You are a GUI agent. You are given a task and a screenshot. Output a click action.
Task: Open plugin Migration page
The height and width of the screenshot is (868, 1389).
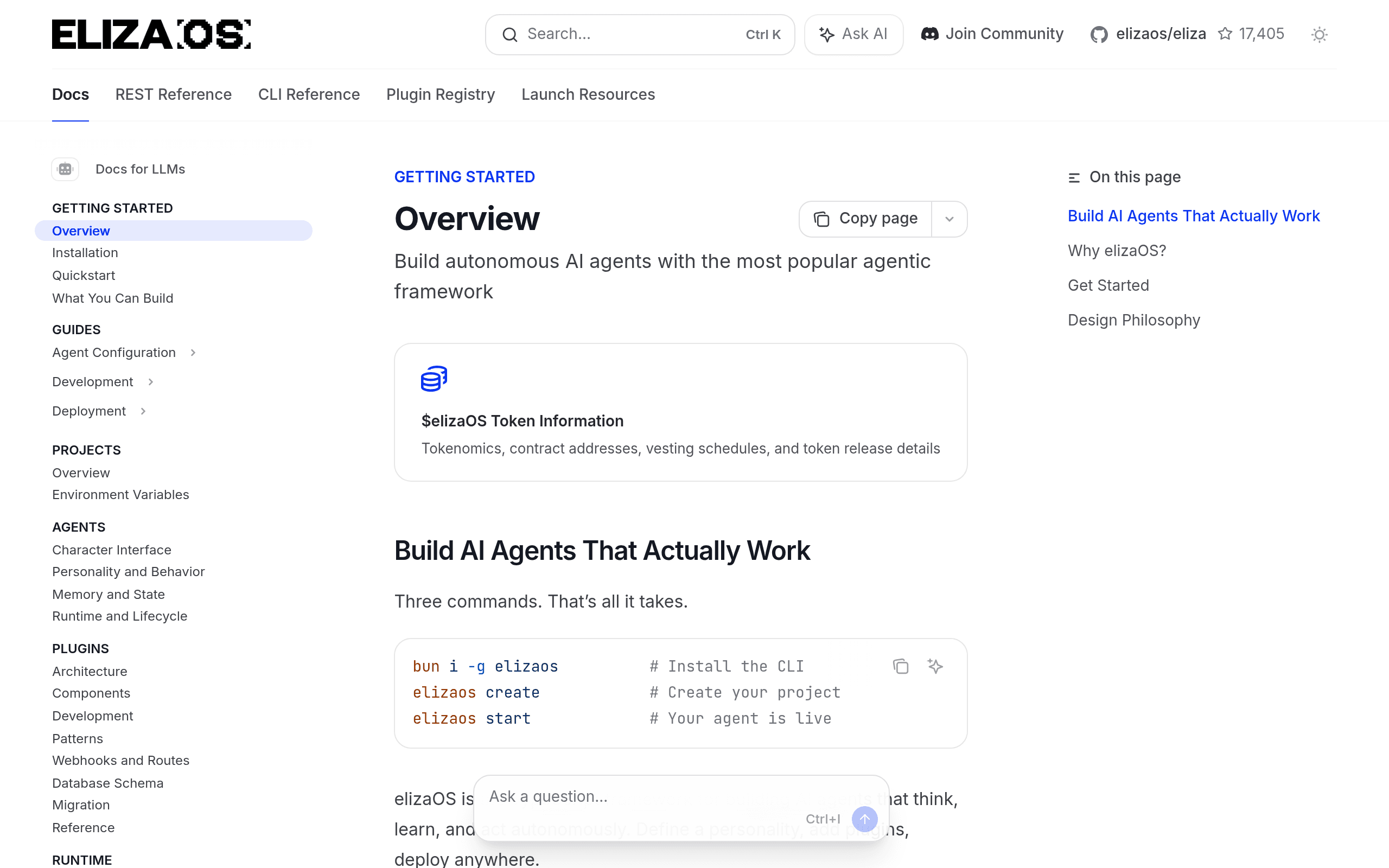click(81, 806)
